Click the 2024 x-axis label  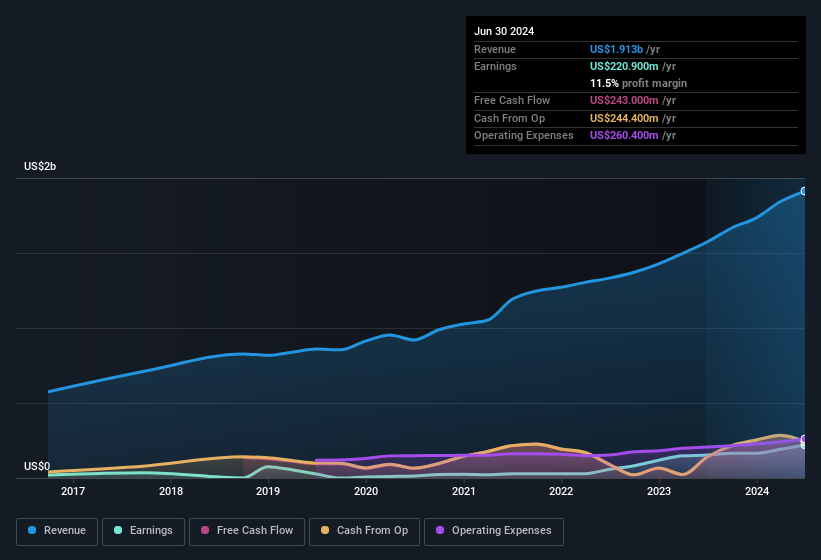coord(757,491)
